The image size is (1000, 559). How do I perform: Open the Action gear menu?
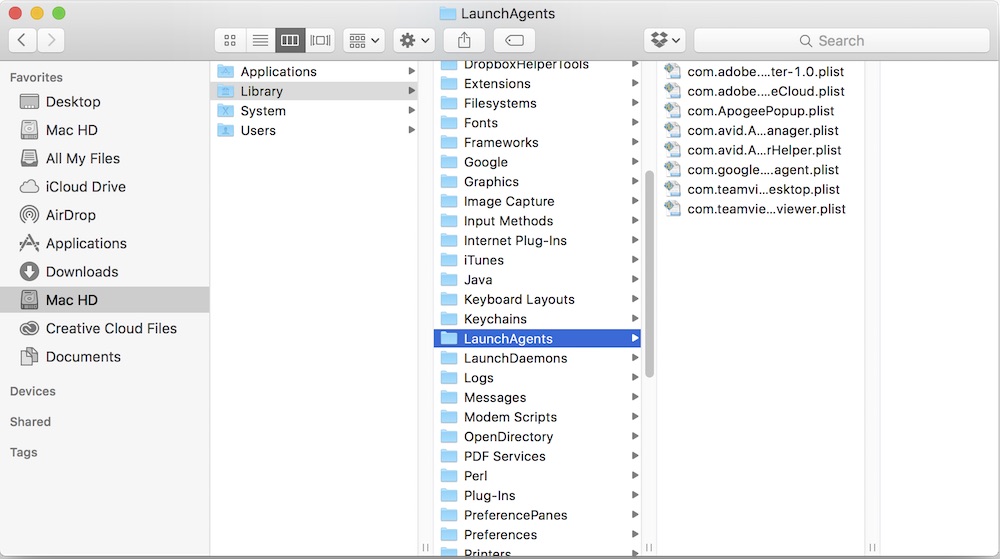[414, 40]
